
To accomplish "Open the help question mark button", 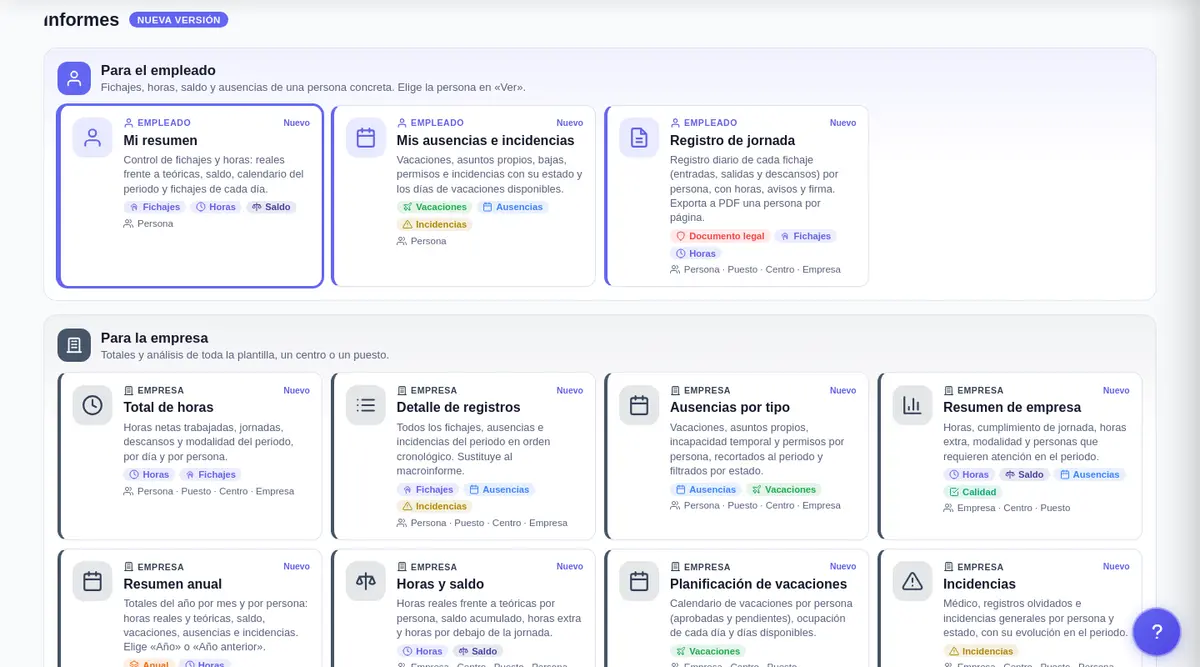I will (1157, 632).
